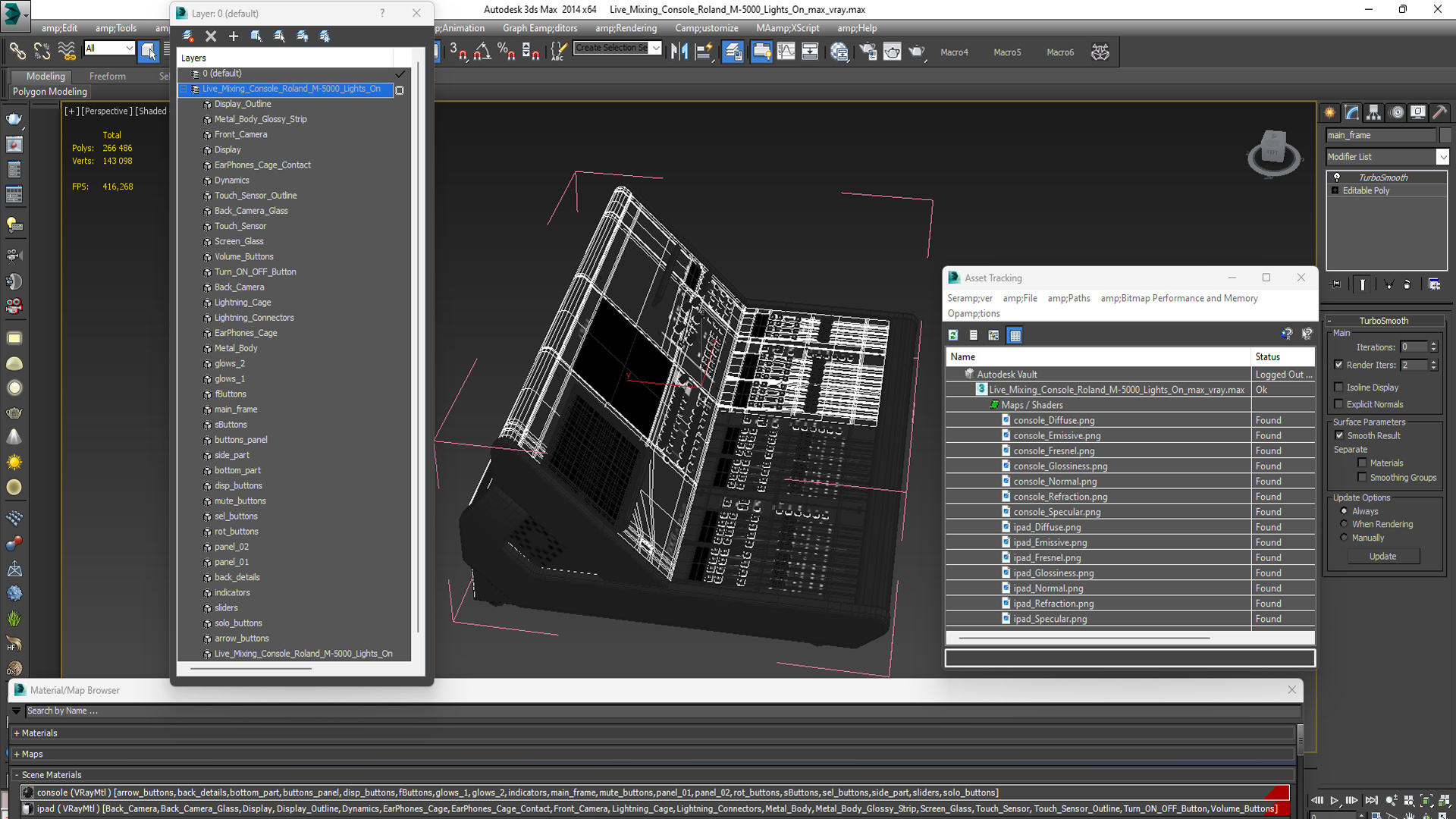Enable Separate by Materials checkbox
Viewport: 1456px width, 819px height.
click(1362, 463)
